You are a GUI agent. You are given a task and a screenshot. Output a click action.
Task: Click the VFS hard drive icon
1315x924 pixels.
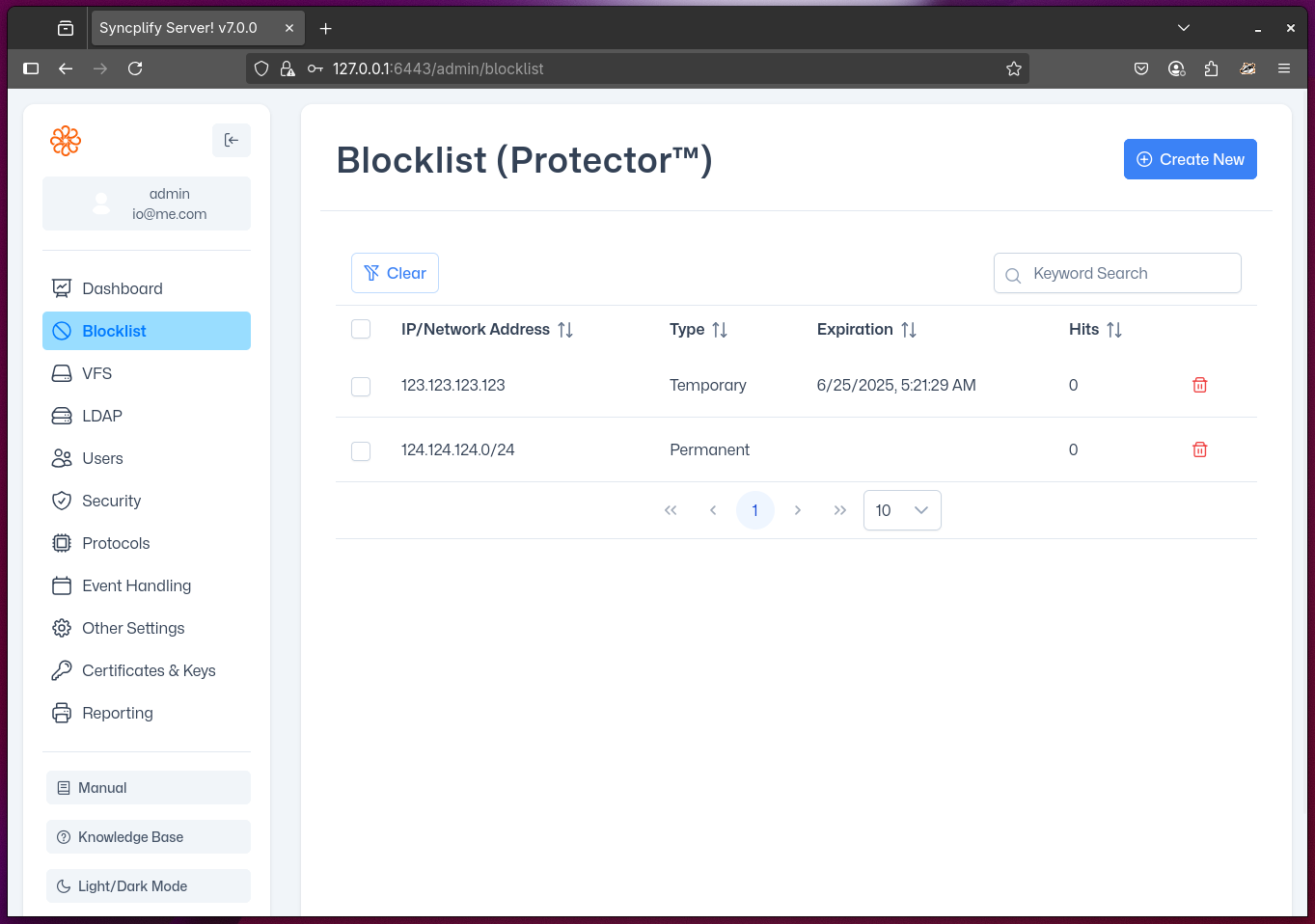click(61, 373)
